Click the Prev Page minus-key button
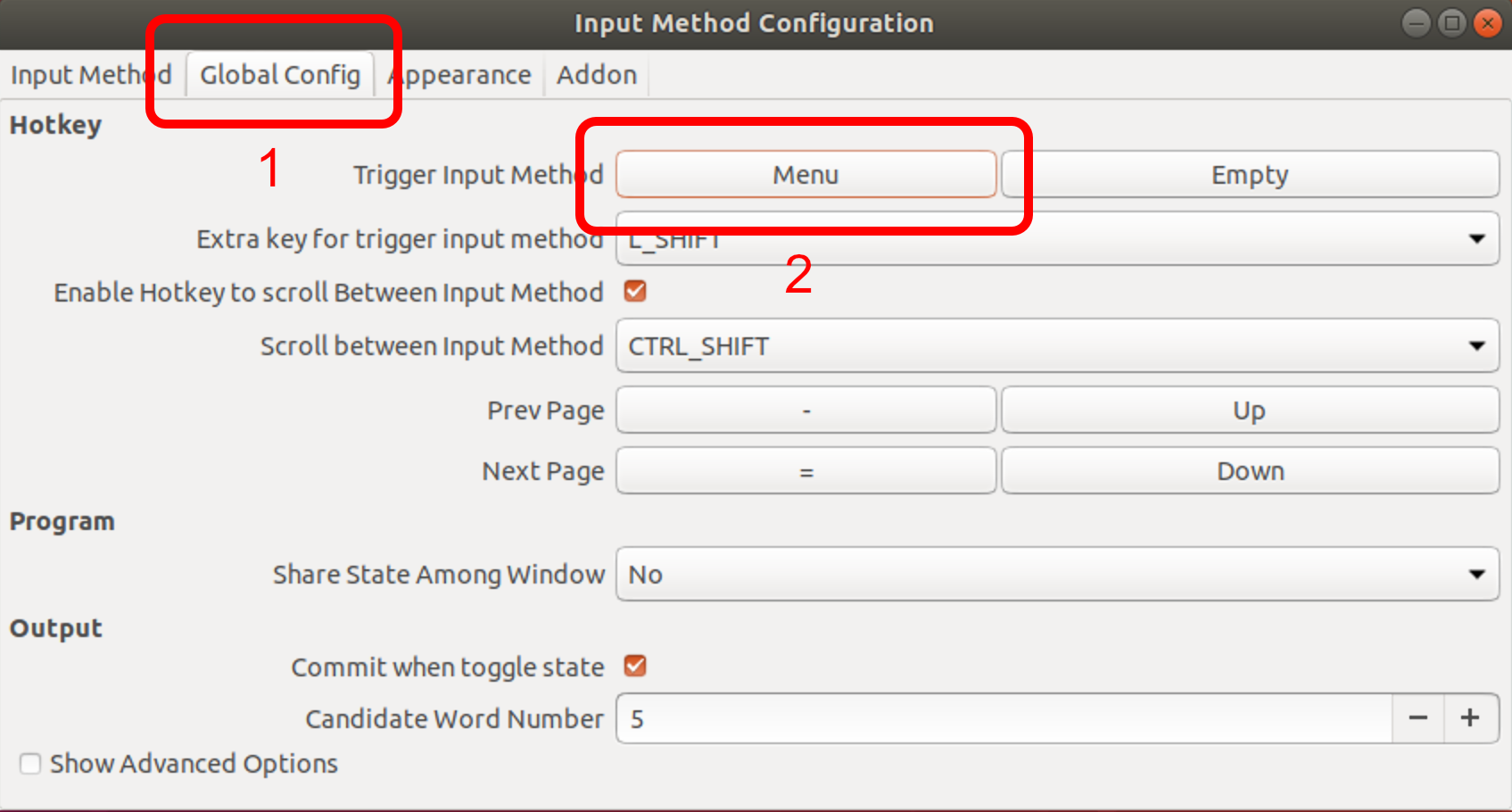Image resolution: width=1512 pixels, height=812 pixels. coord(806,410)
